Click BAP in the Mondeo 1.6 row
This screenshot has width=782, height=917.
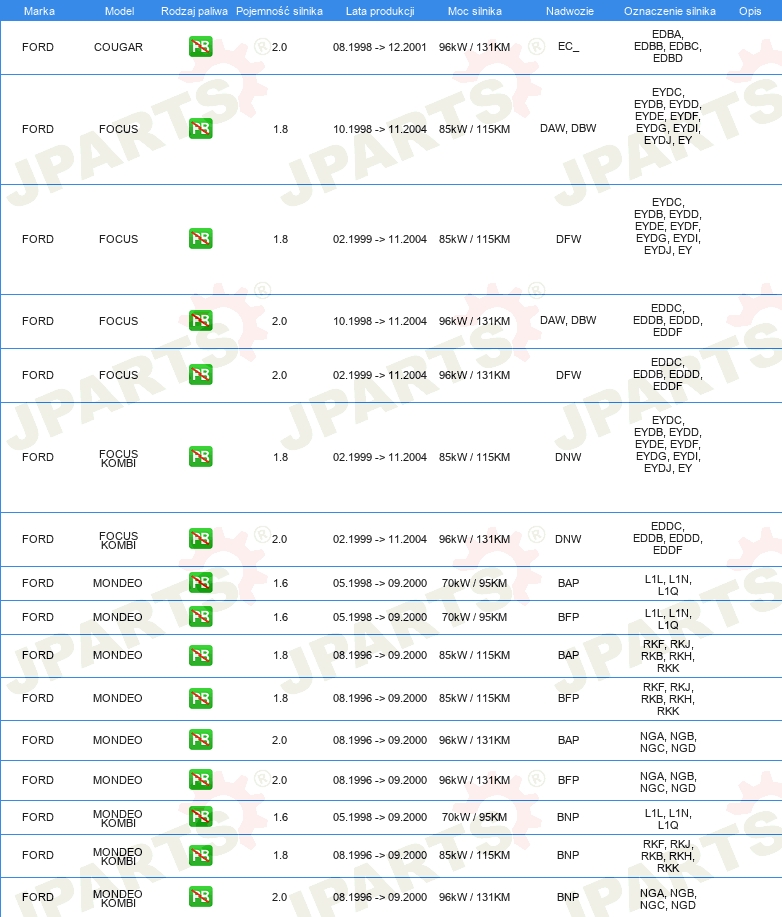tap(569, 583)
